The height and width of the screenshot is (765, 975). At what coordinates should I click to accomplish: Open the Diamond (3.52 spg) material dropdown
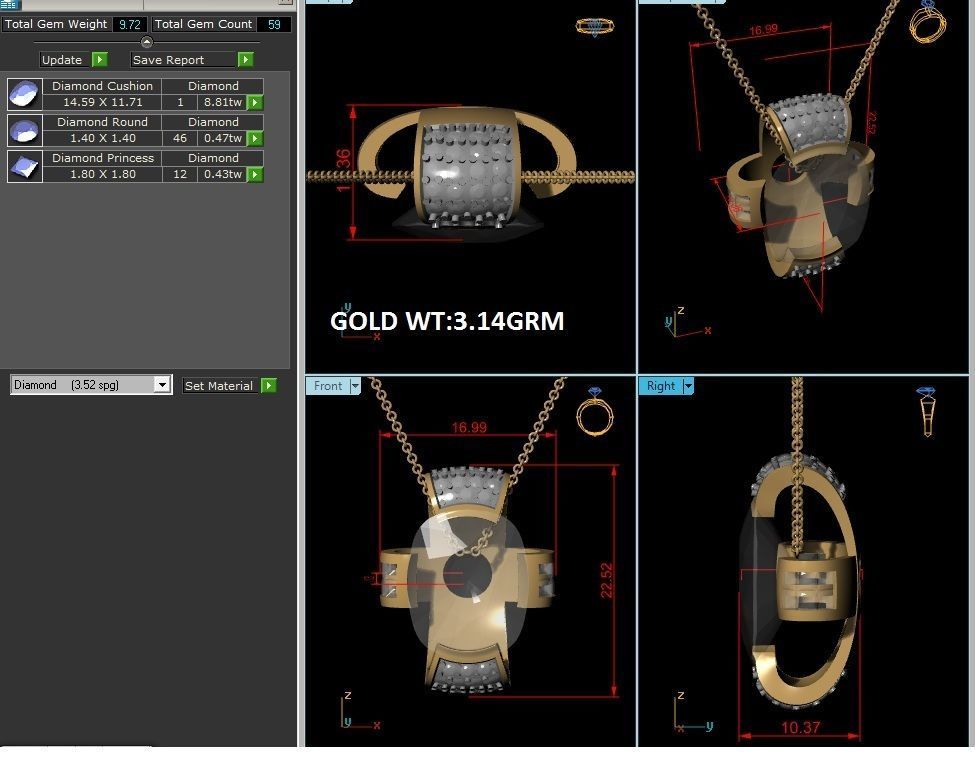click(162, 385)
